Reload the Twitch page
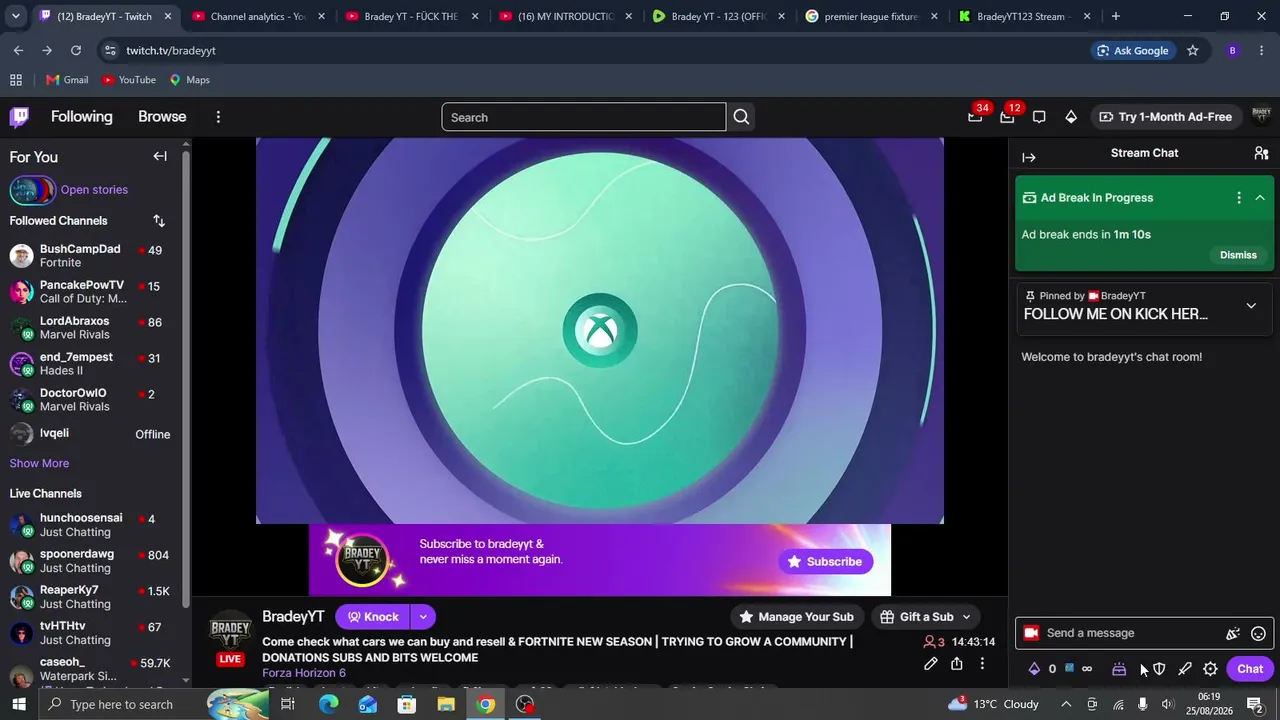Screen dimensions: 1280x720 76,51
